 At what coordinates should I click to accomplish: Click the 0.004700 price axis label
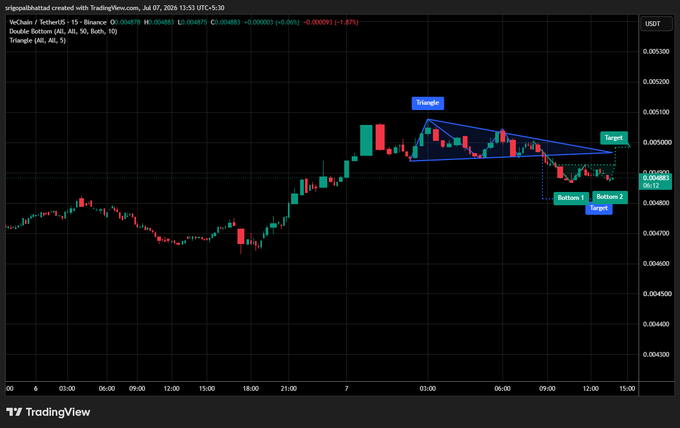pos(656,233)
